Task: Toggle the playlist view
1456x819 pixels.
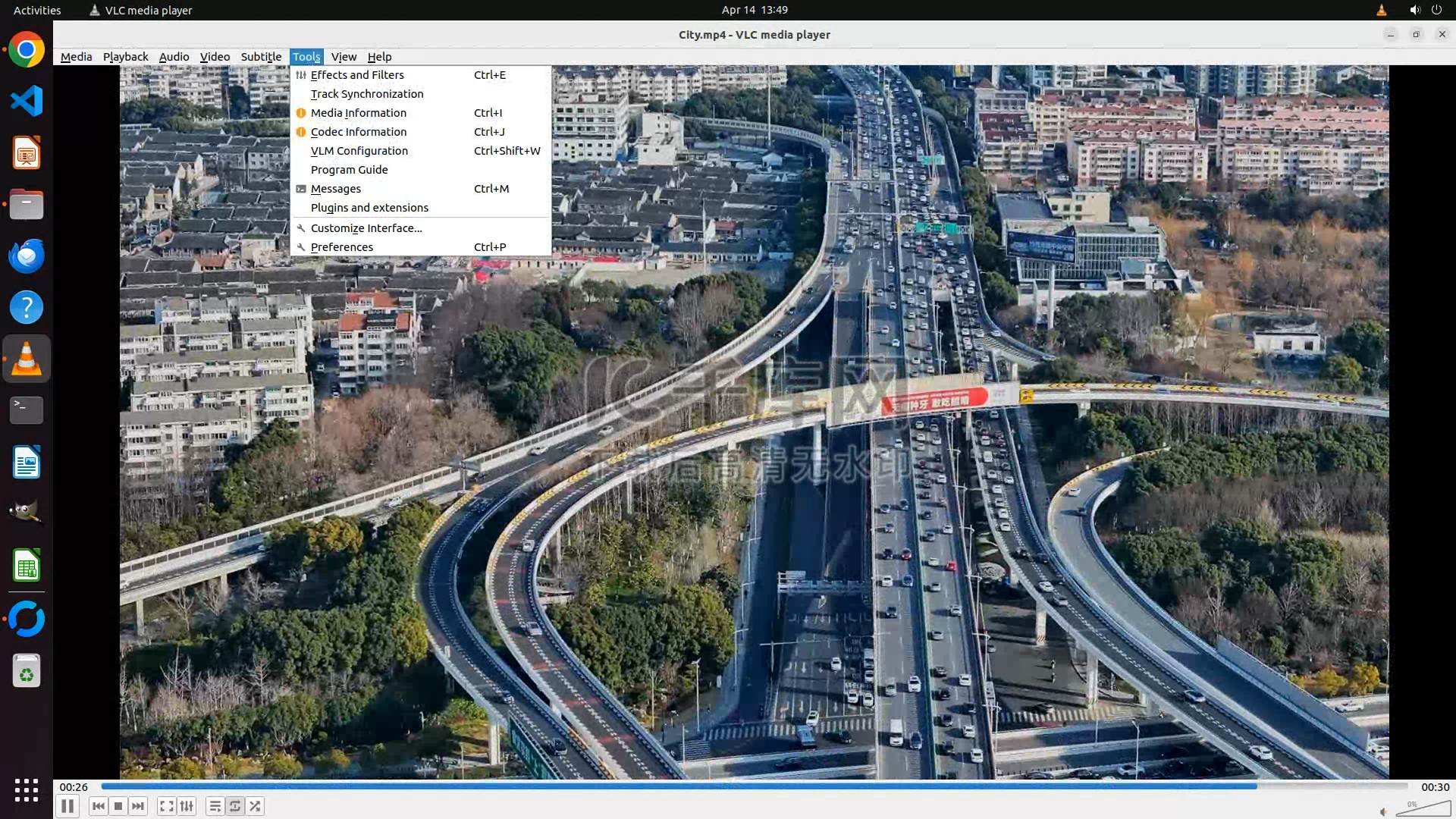Action: (x=215, y=806)
